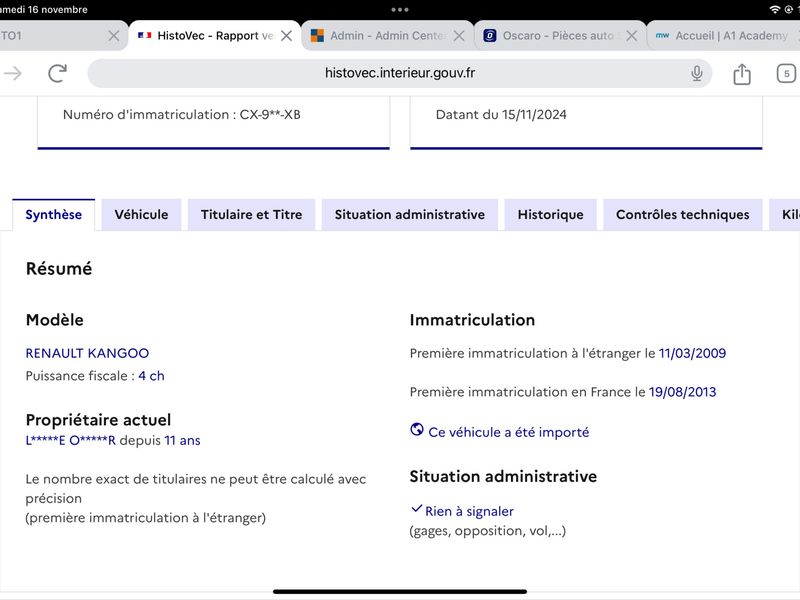The width and height of the screenshot is (800, 600).
Task: Tap the Ce véhicule a été importé text
Action: [509, 432]
